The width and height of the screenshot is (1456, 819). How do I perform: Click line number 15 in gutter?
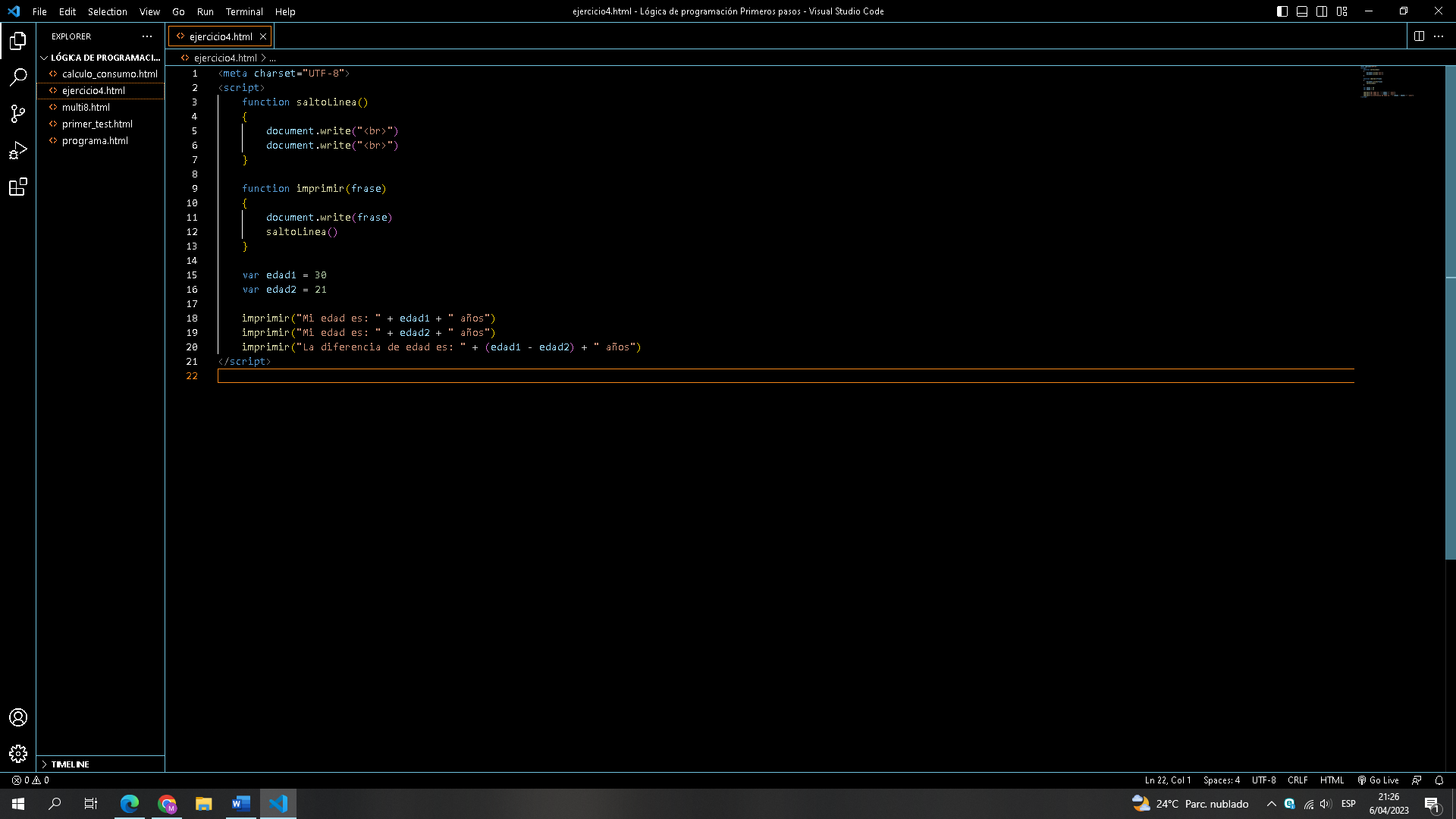192,275
